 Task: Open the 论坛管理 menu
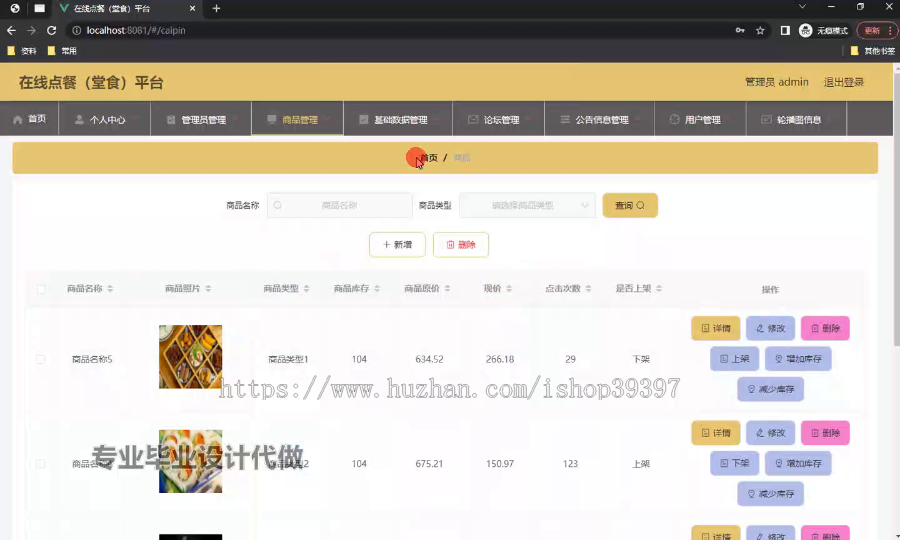(x=498, y=119)
